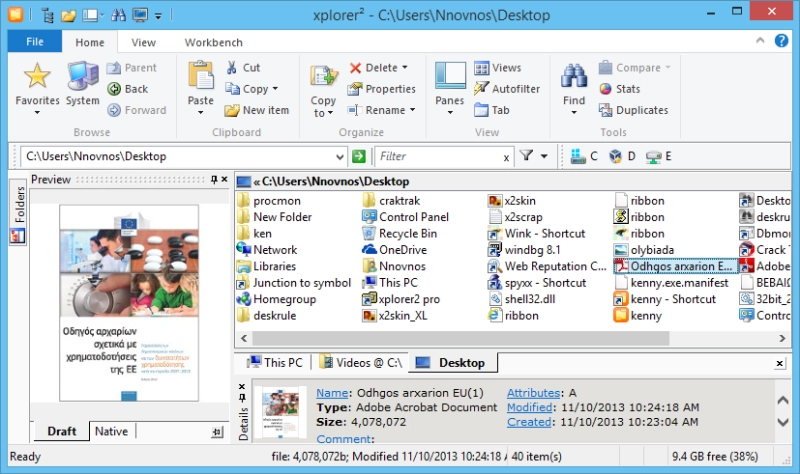Switch to drive C
The image size is (800, 474).
pos(584,156)
